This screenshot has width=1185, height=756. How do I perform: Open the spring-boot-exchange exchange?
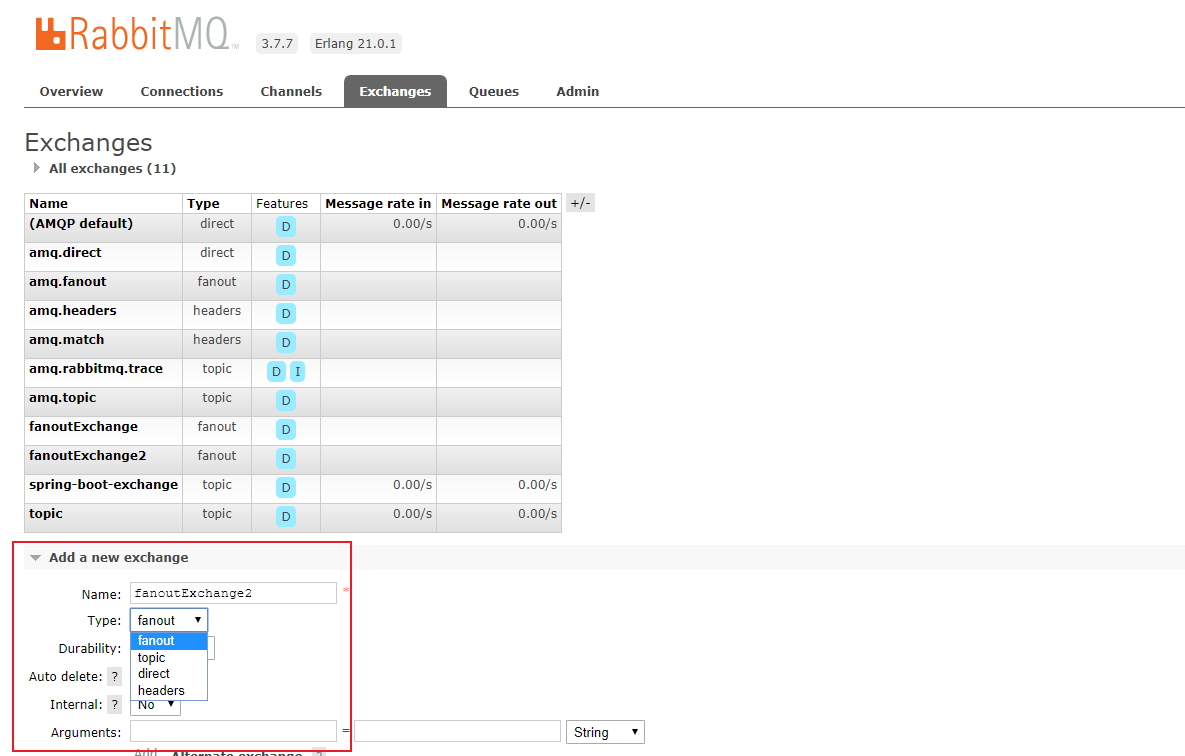(x=104, y=485)
